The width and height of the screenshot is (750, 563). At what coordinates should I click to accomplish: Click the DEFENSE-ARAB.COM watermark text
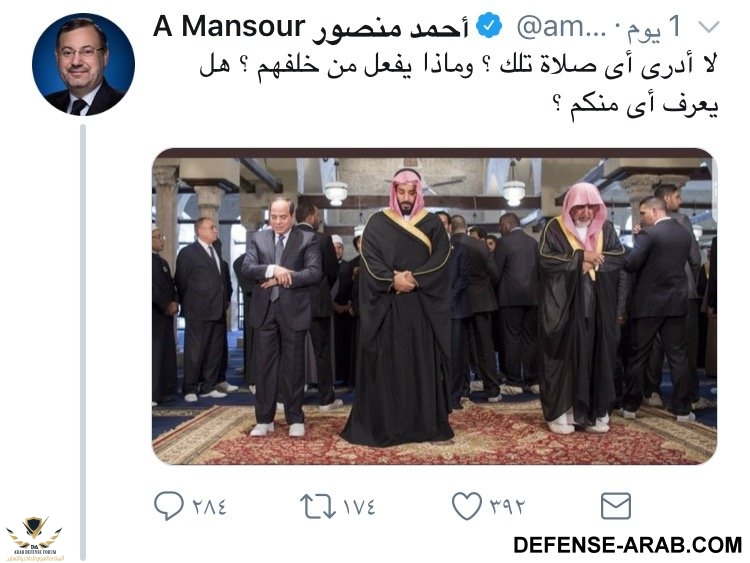tap(627, 545)
